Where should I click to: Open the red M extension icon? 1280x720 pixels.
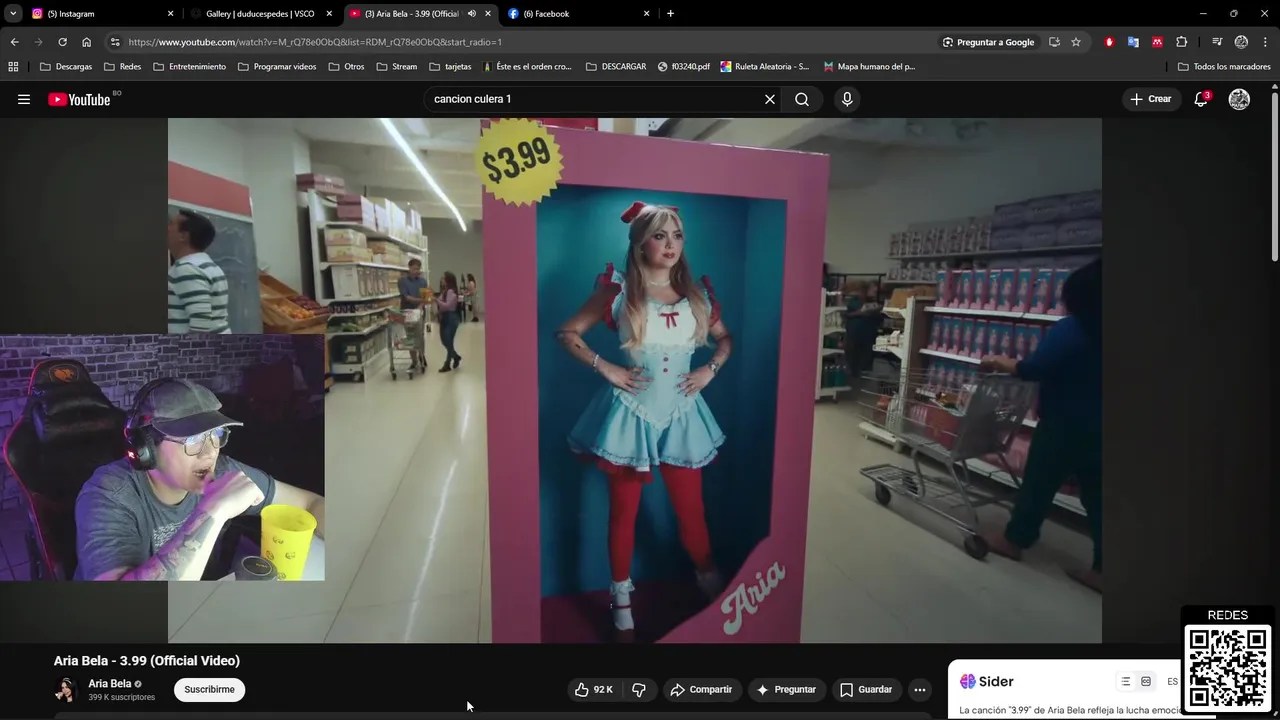point(1157,42)
